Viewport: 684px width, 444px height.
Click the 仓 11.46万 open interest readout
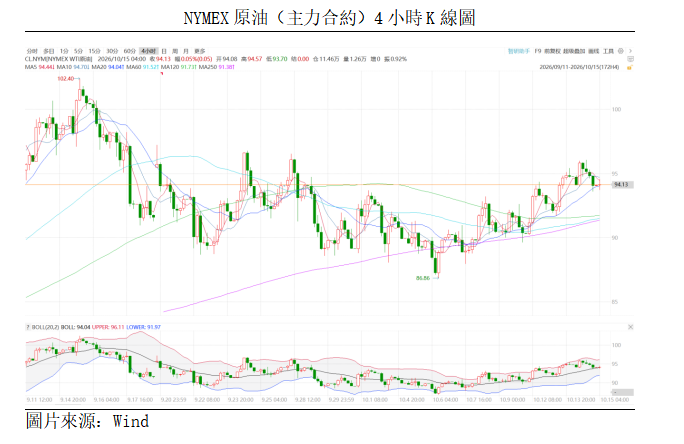[x=326, y=59]
